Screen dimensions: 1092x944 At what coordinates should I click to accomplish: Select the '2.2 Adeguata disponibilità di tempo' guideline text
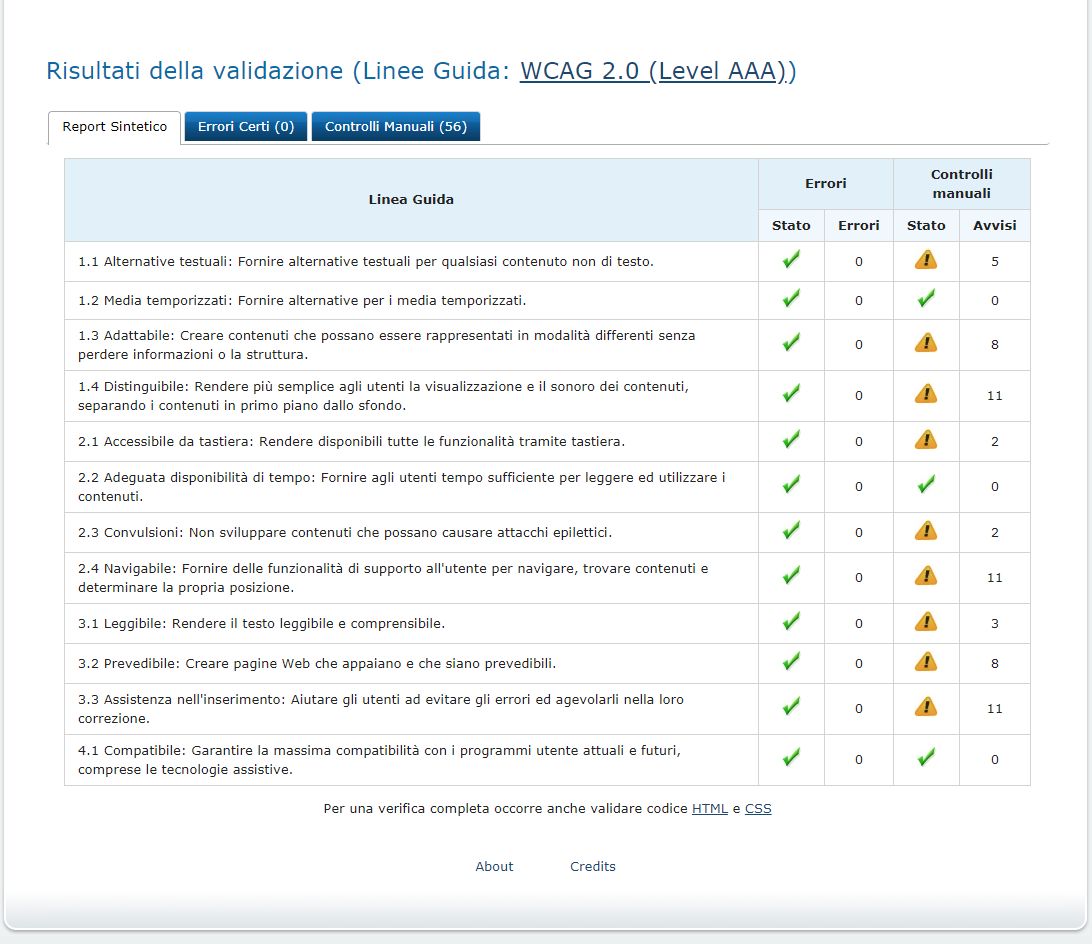[x=402, y=486]
